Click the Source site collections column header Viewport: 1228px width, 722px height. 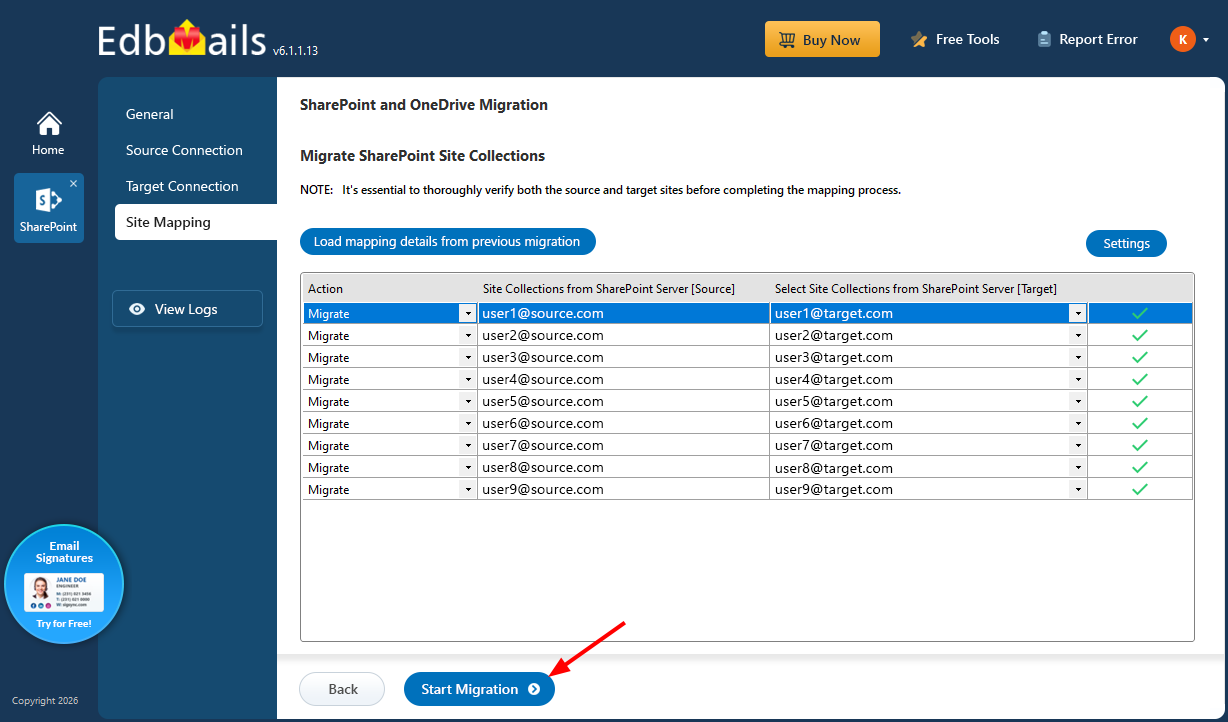pos(624,288)
